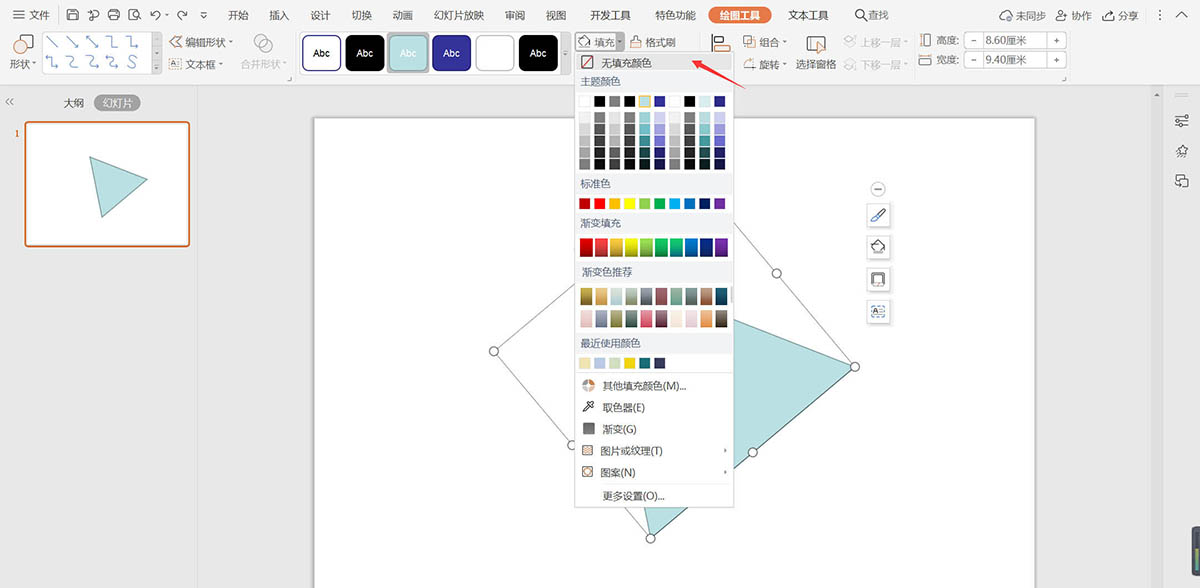Image resolution: width=1200 pixels, height=588 pixels.
Task: Open the 旋转 rotate dropdown
Action: pos(766,64)
